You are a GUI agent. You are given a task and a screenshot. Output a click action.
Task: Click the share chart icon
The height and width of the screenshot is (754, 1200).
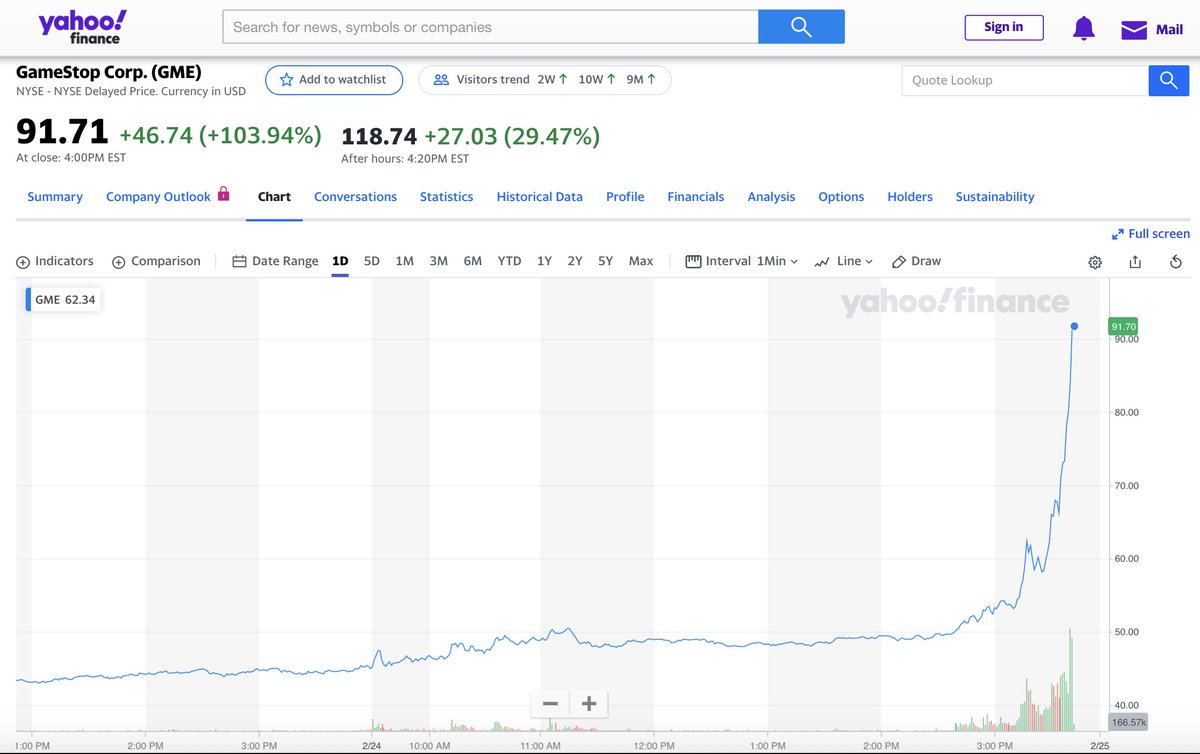(x=1135, y=262)
